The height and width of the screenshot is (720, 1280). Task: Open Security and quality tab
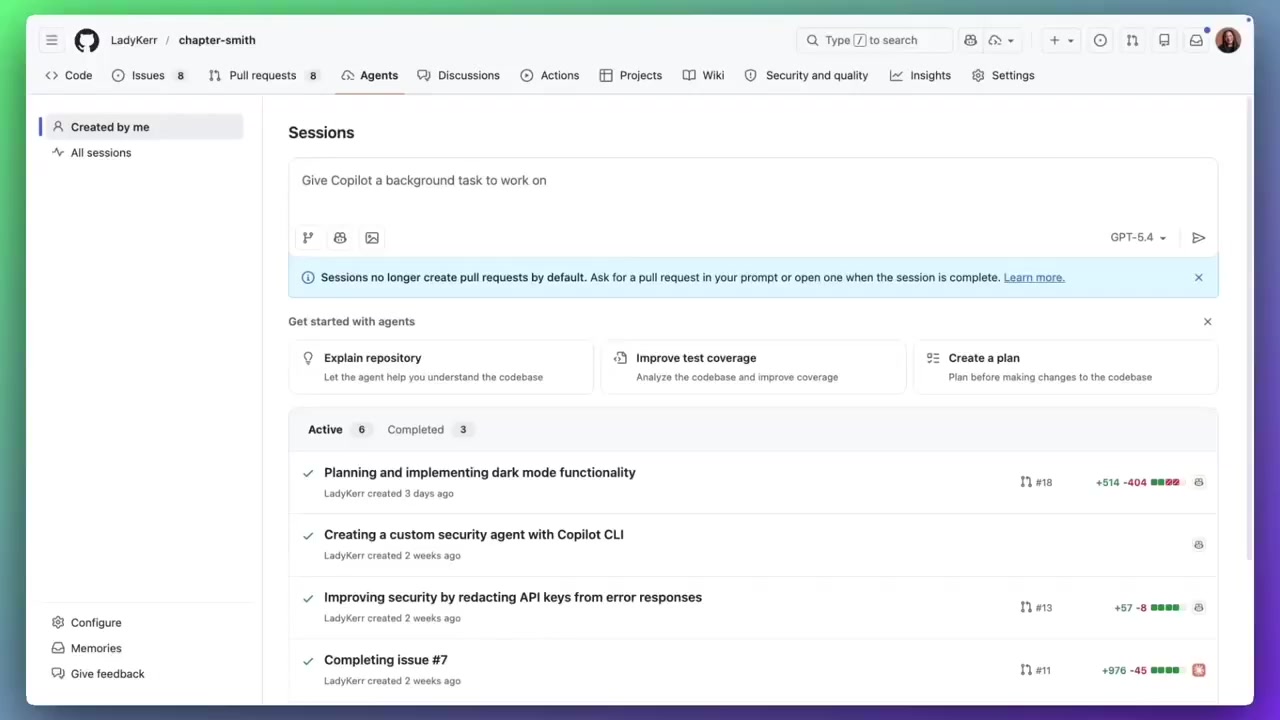coord(807,75)
